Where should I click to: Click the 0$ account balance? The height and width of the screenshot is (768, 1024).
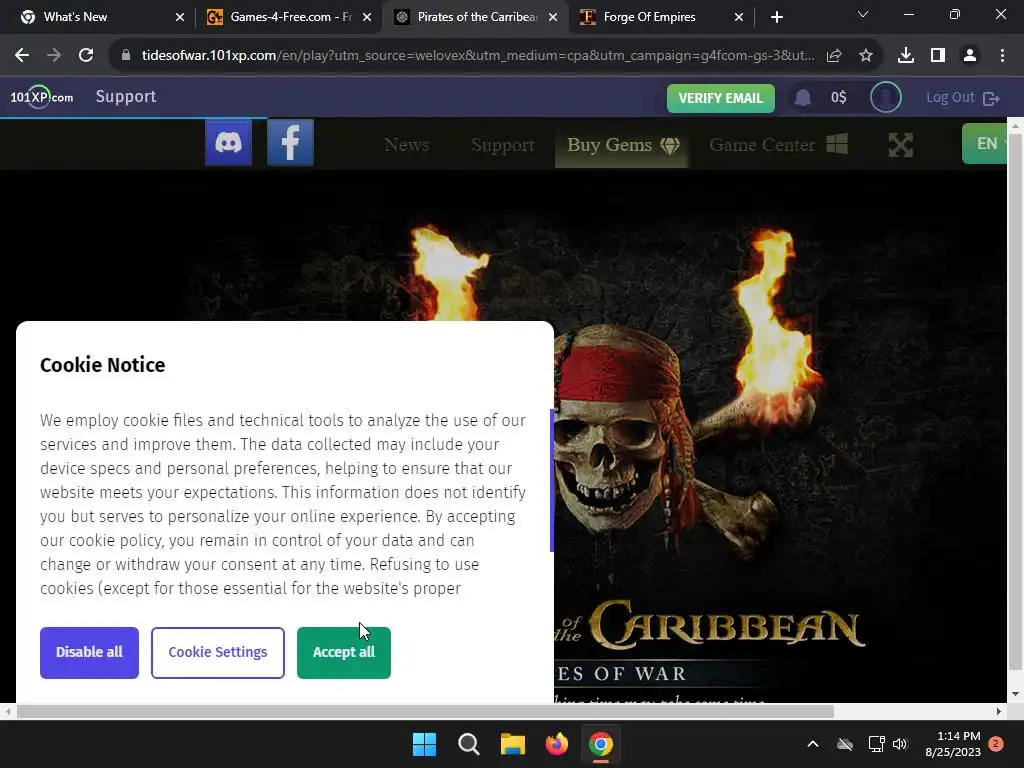[x=839, y=98]
